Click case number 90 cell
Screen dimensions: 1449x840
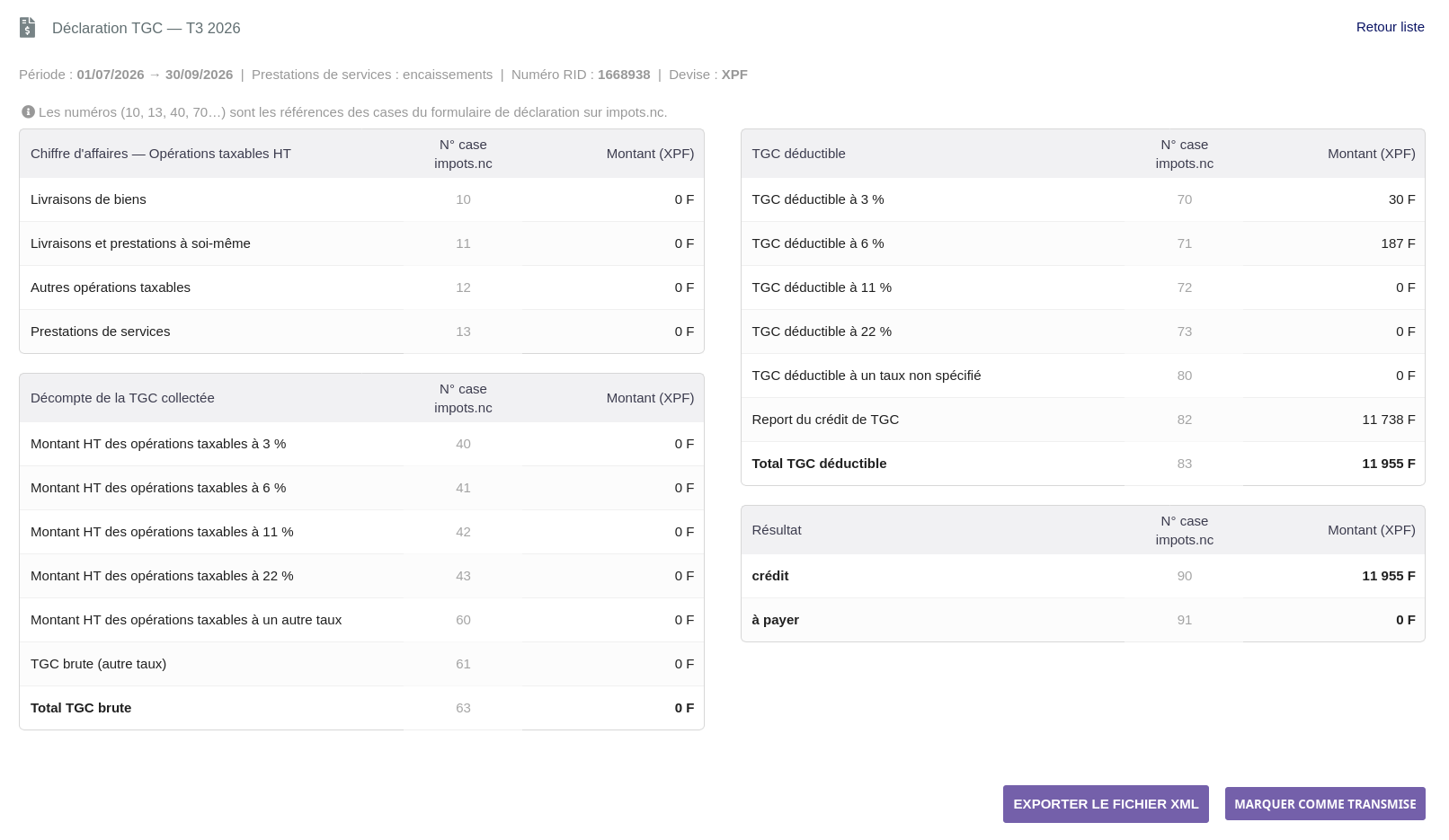tap(1185, 576)
